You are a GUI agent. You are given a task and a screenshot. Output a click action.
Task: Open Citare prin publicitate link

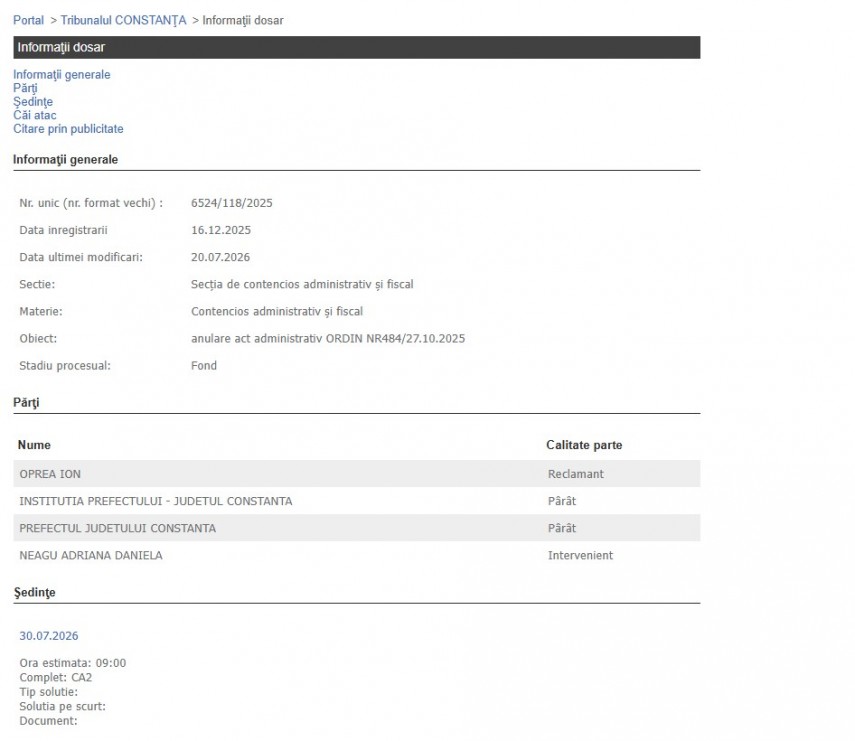click(68, 129)
